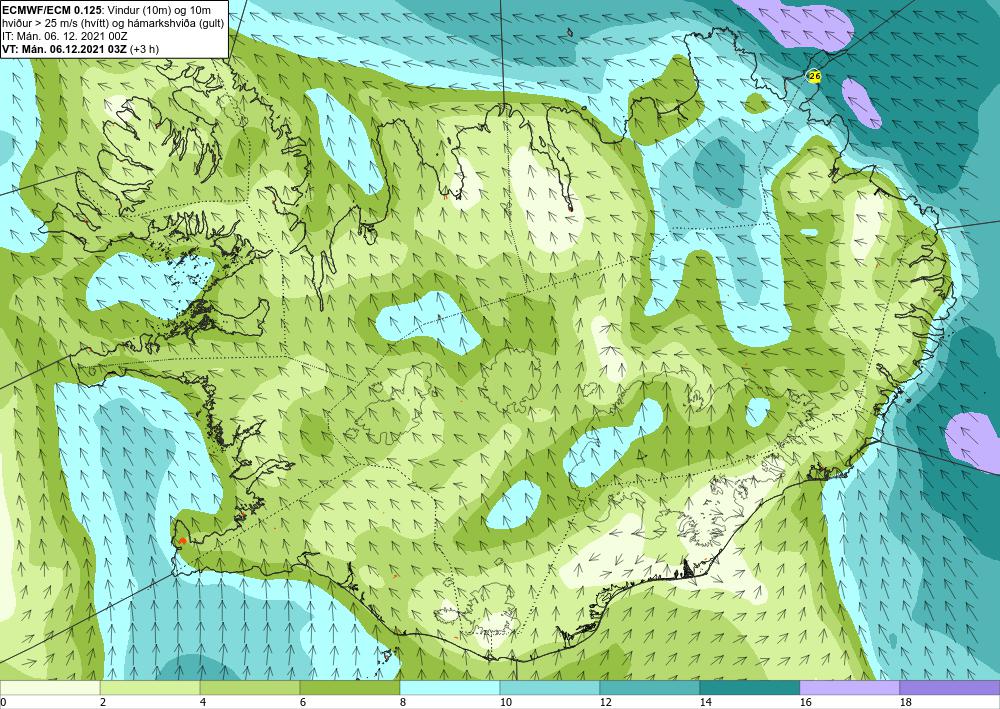The height and width of the screenshot is (709, 1000).
Task: Click the legend scale label '12'
Action: click(605, 703)
